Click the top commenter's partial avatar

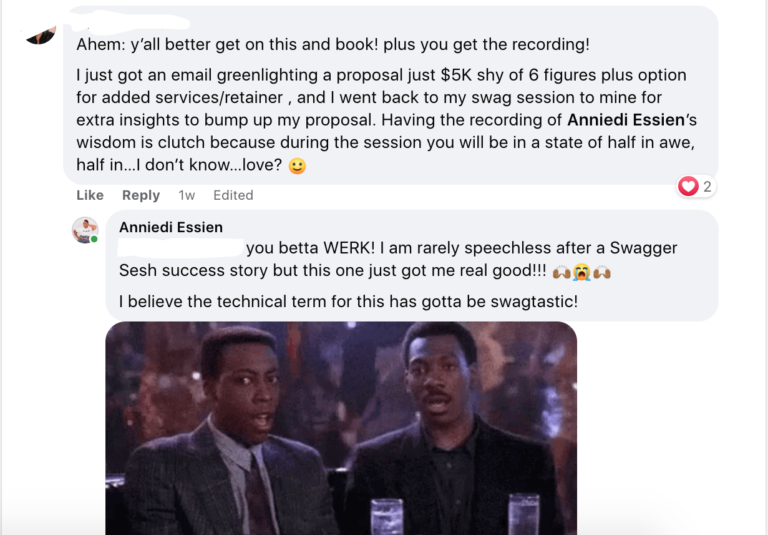click(x=41, y=35)
